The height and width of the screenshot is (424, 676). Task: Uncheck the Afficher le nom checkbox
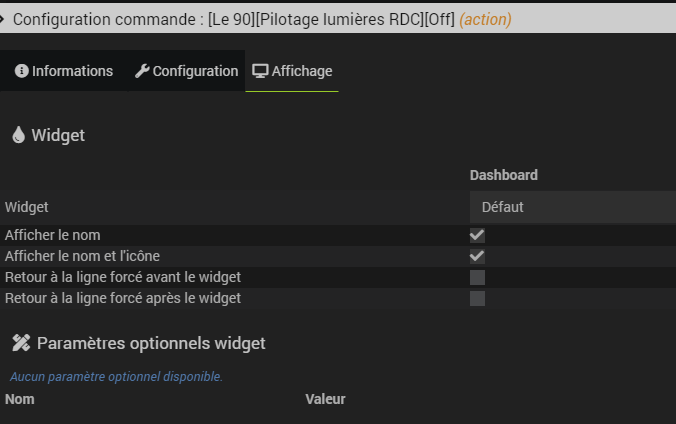[477, 235]
